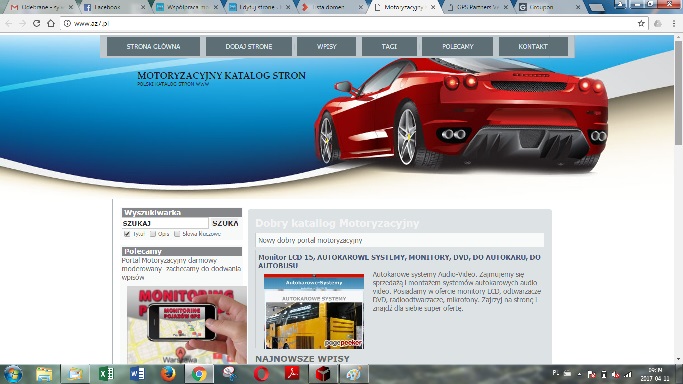Toggle the Tytuł search checkbox
683x384 pixels.
pos(127,234)
